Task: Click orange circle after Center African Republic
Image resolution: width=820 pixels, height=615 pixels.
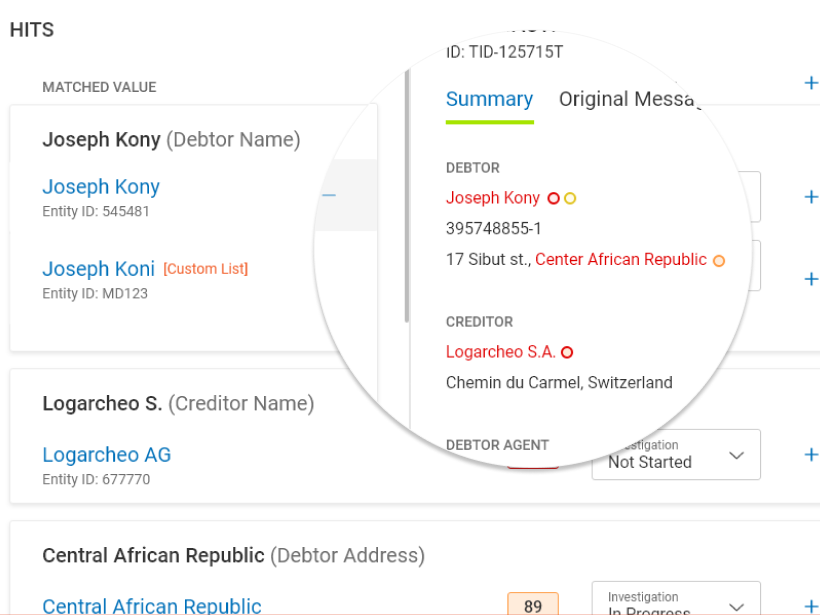Action: 718,261
